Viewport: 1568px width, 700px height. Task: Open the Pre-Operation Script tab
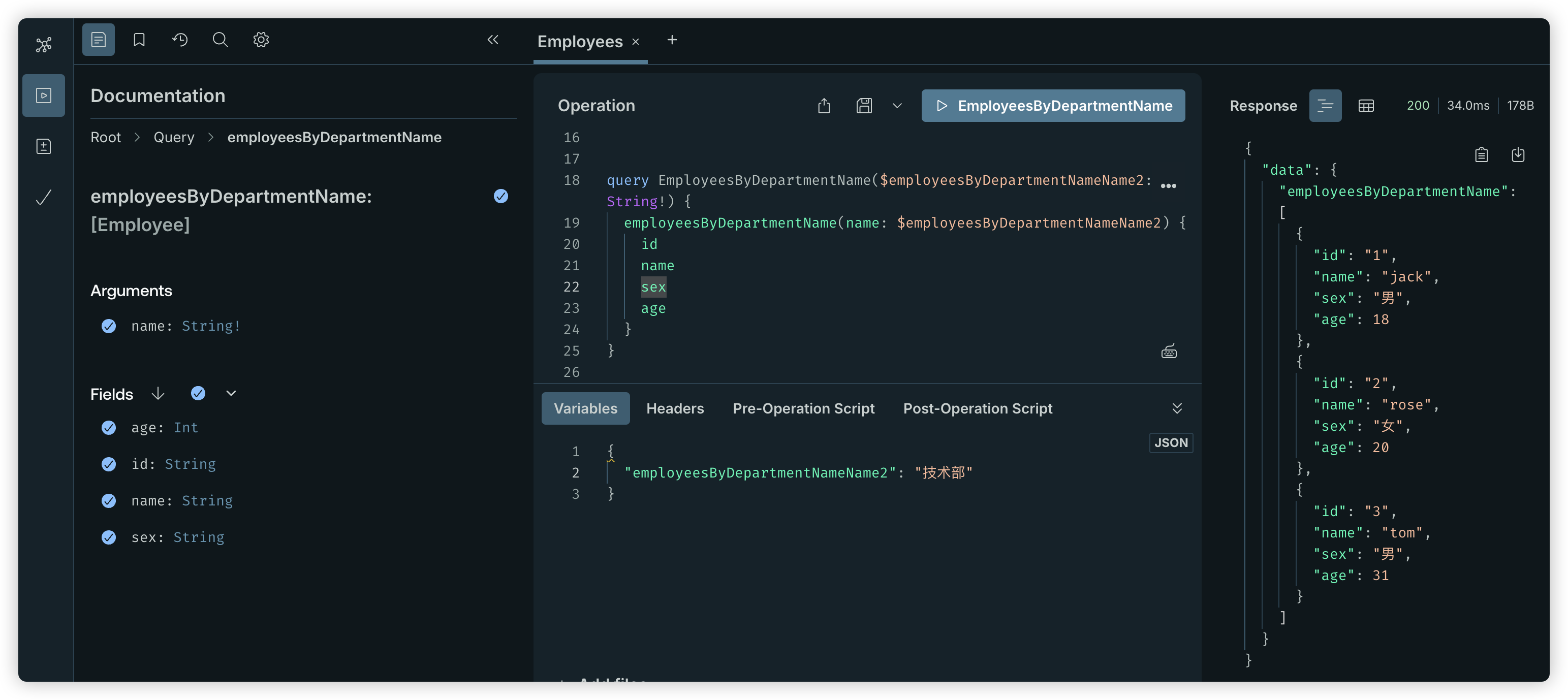803,408
